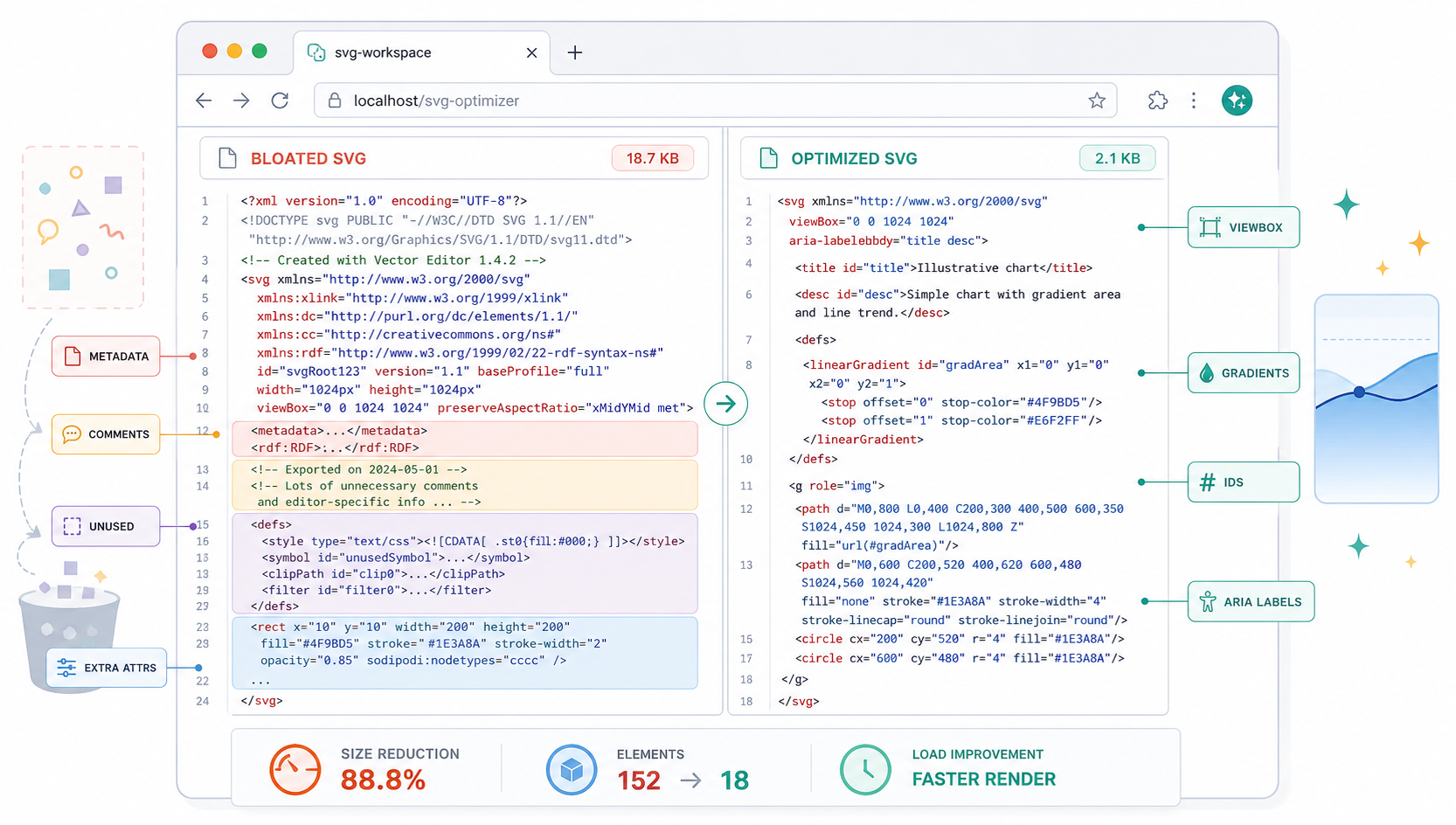
Task: Click the highlighted defs code block
Action: tap(465, 564)
